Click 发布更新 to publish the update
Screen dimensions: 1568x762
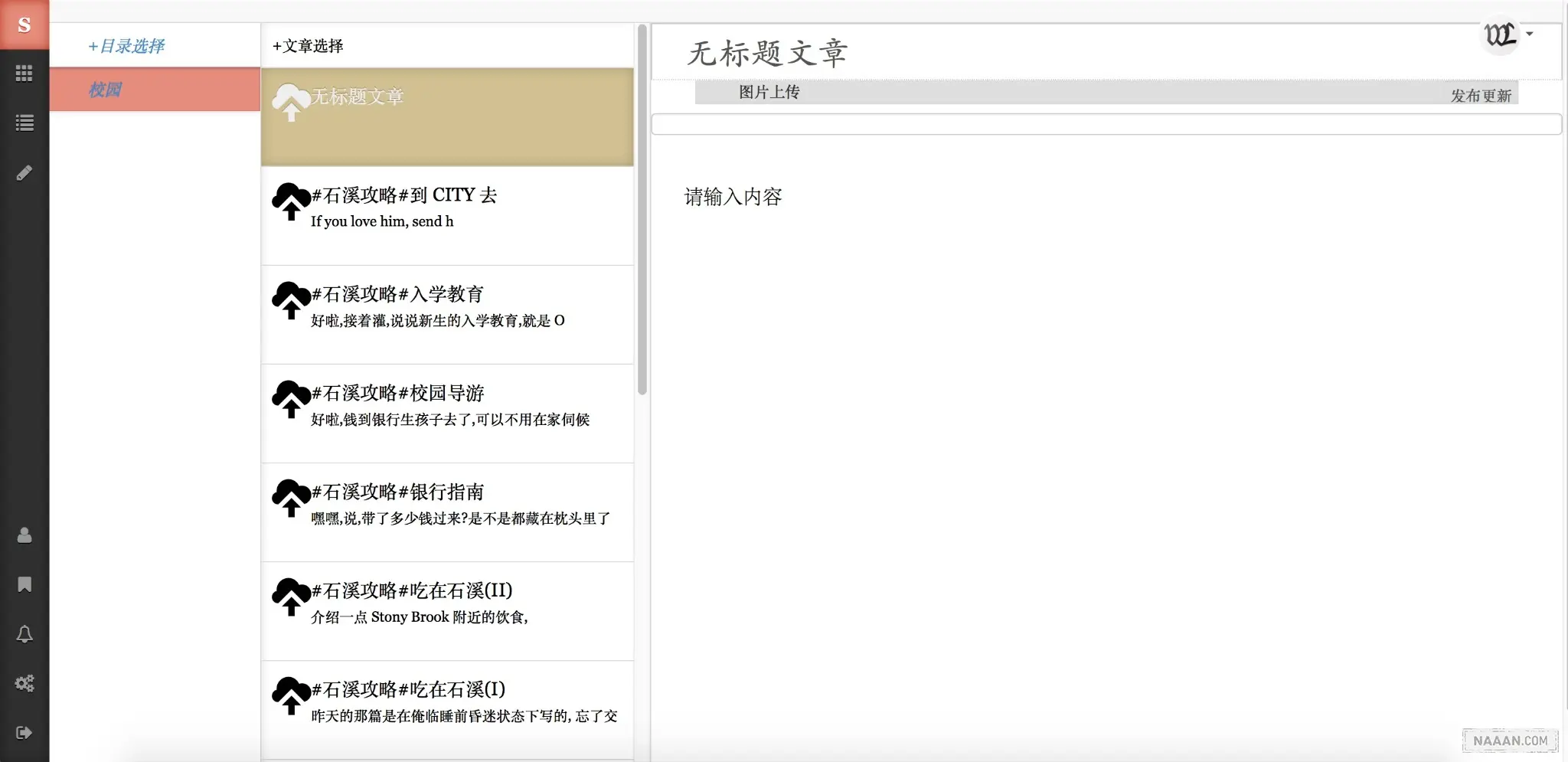pyautogui.click(x=1481, y=96)
